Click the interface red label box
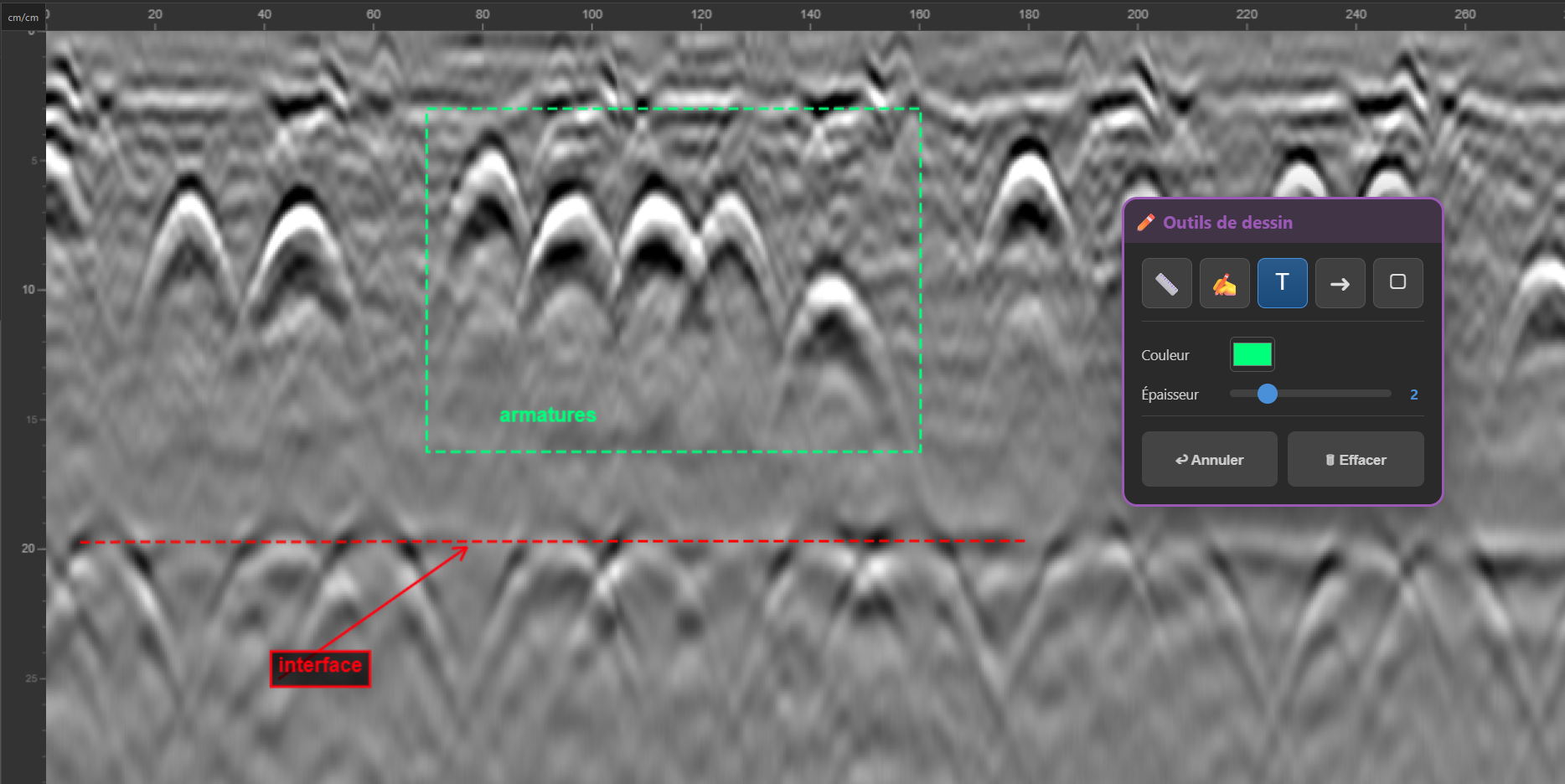This screenshot has height=784, width=1565. point(320,668)
